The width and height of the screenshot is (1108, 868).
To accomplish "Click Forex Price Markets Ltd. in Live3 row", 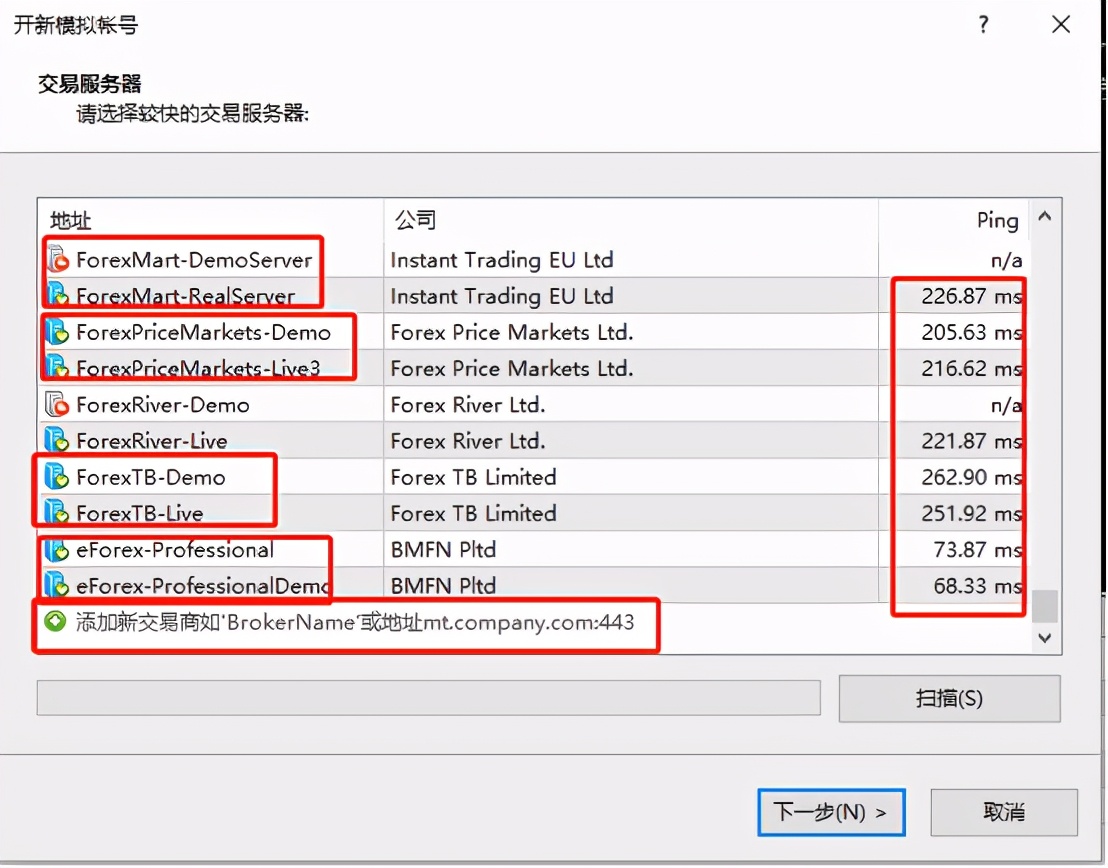I will click(x=512, y=368).
